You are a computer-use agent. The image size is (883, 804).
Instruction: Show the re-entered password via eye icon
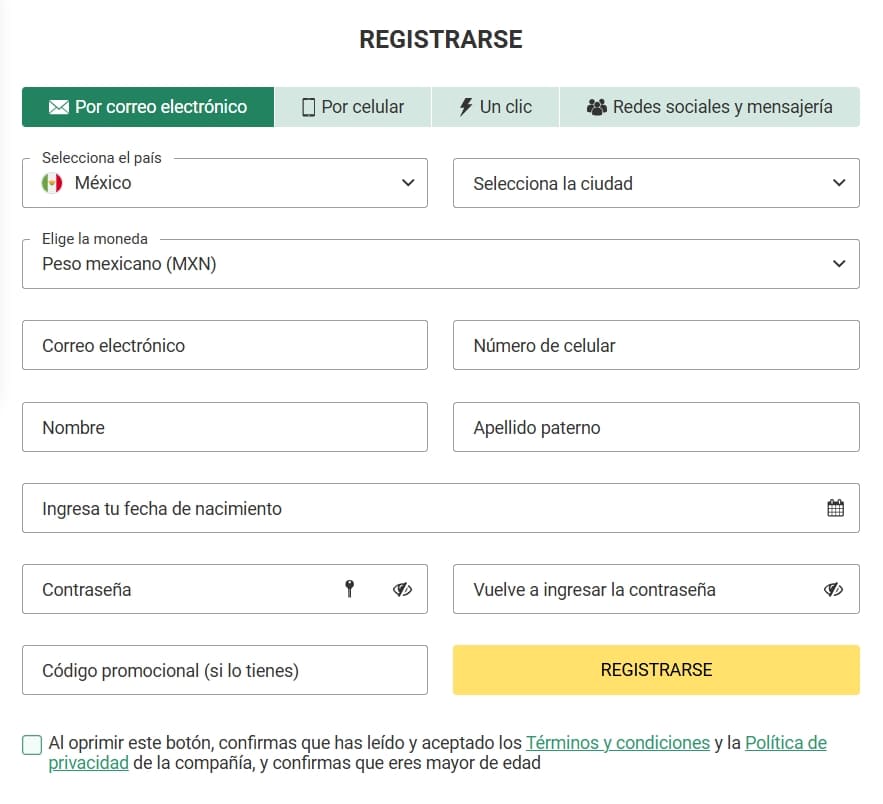pyautogui.click(x=833, y=589)
